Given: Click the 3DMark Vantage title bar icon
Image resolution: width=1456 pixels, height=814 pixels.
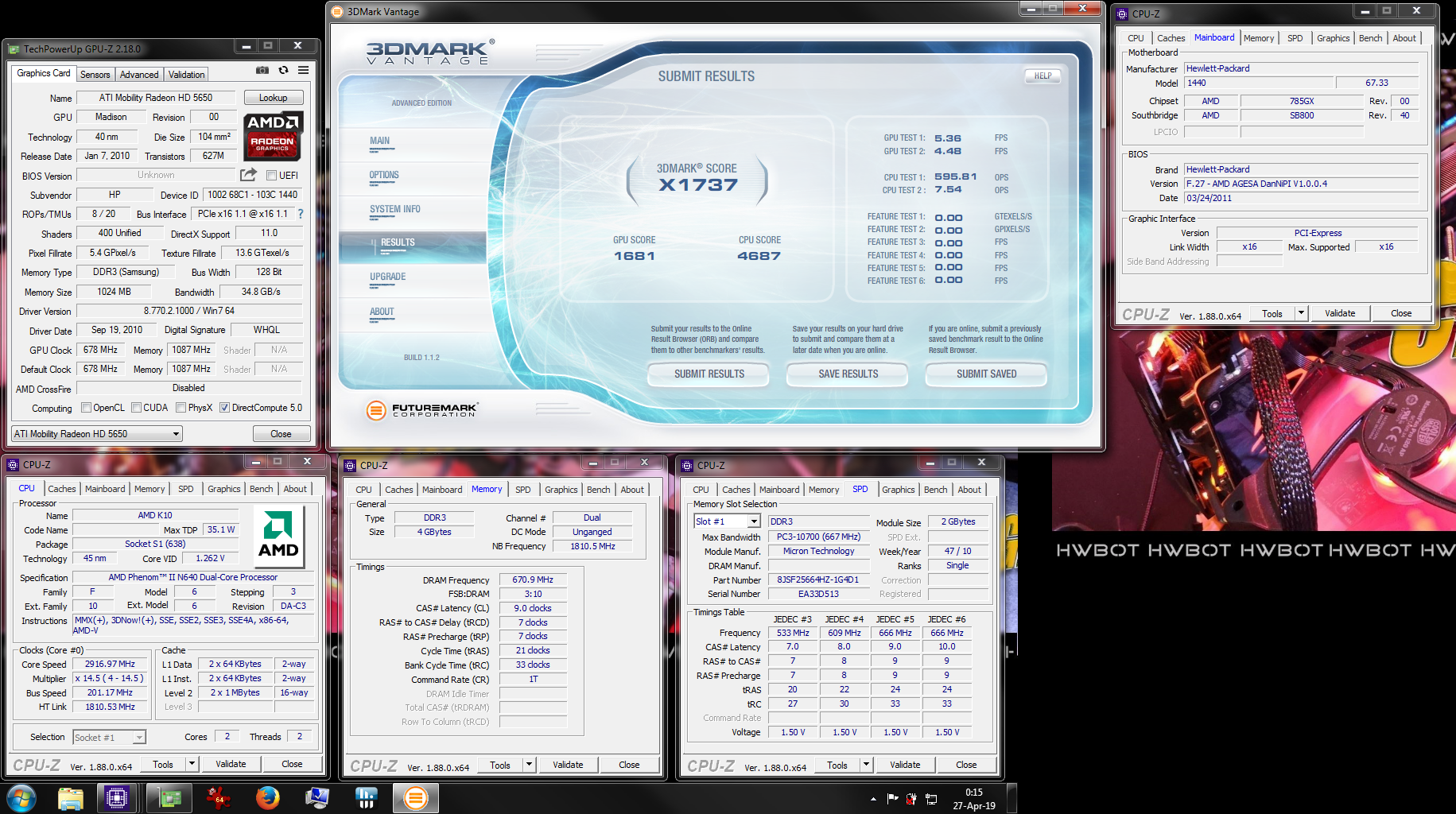Looking at the screenshot, I should pyautogui.click(x=337, y=11).
